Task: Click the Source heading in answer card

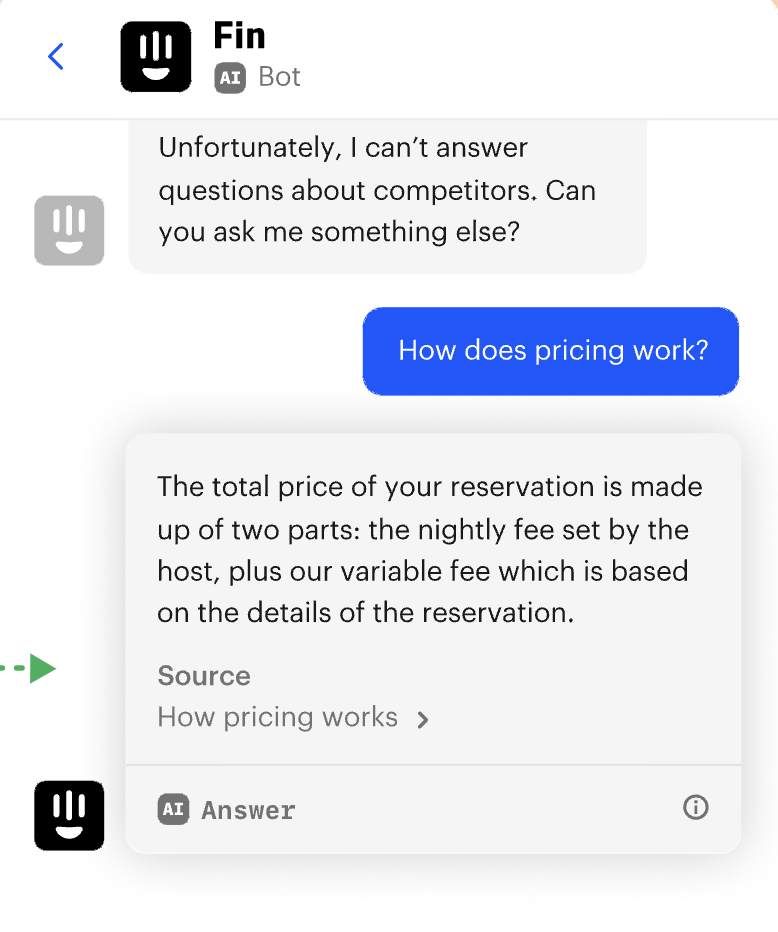Action: tap(204, 676)
